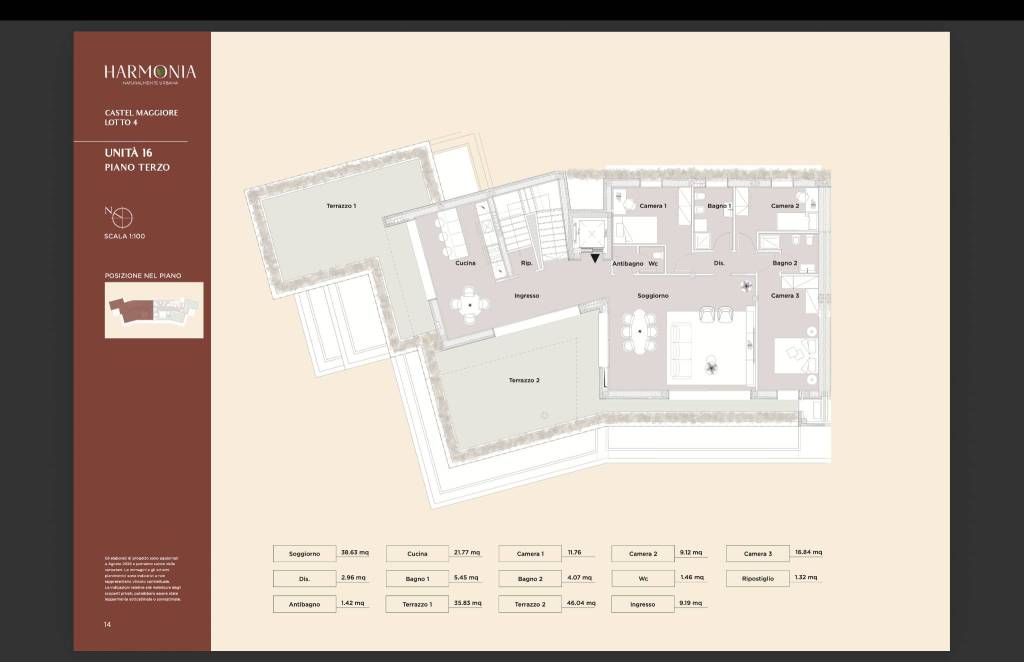The image size is (1024, 662).
Task: Open the Posizione nel piano thumbnail
Action: 154,310
